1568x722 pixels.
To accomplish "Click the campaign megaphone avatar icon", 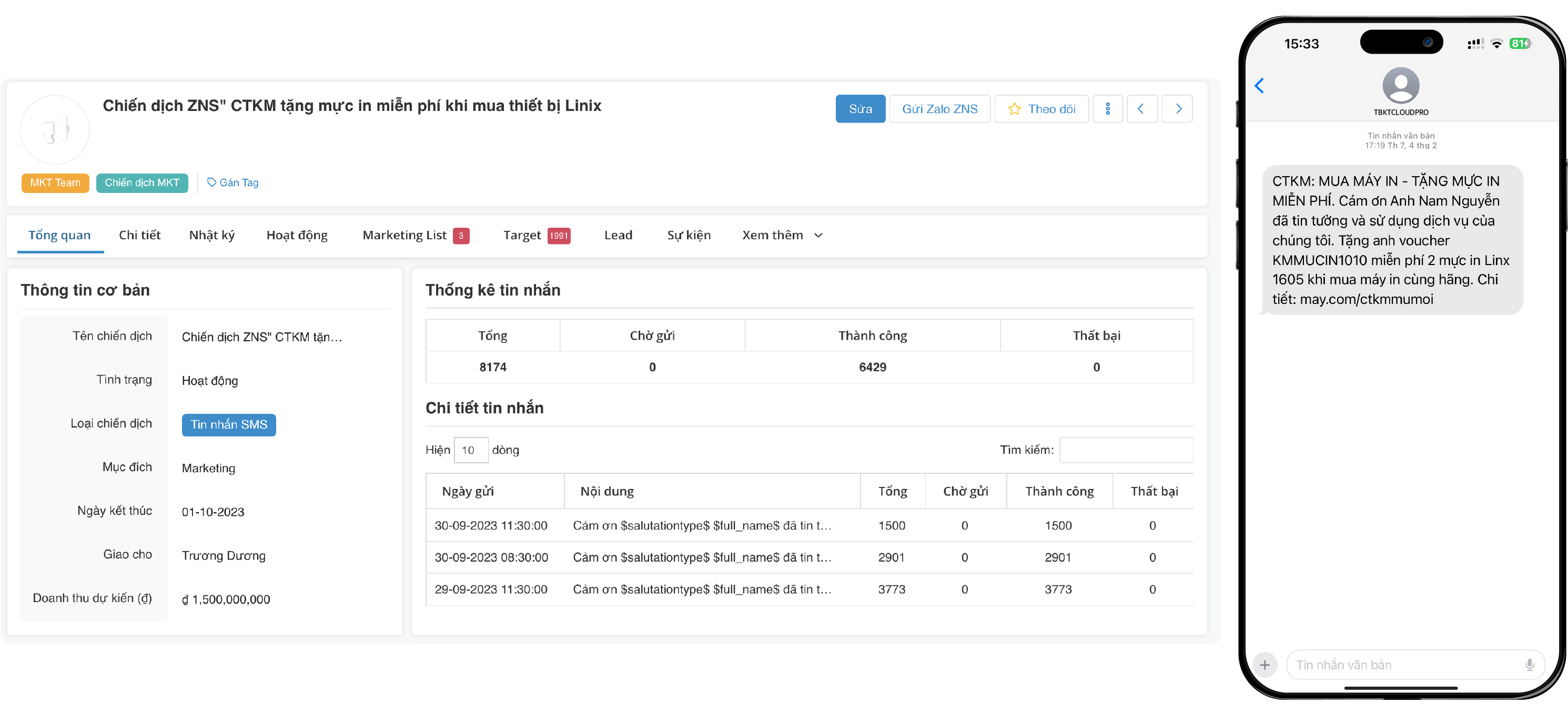I will point(55,130).
